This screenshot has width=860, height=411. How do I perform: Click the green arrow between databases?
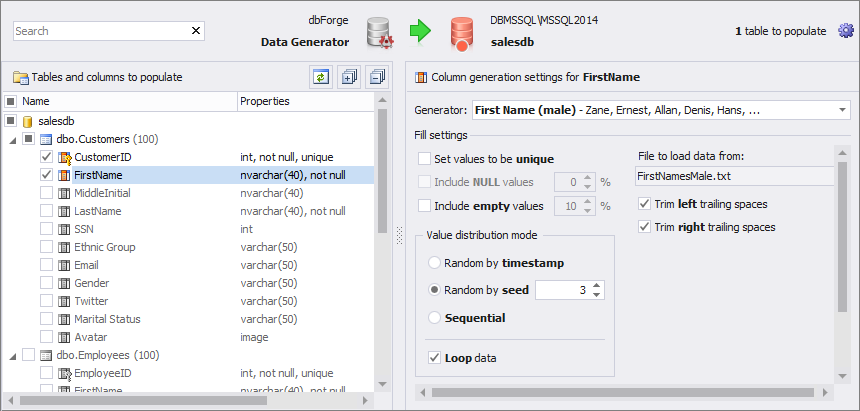[421, 31]
